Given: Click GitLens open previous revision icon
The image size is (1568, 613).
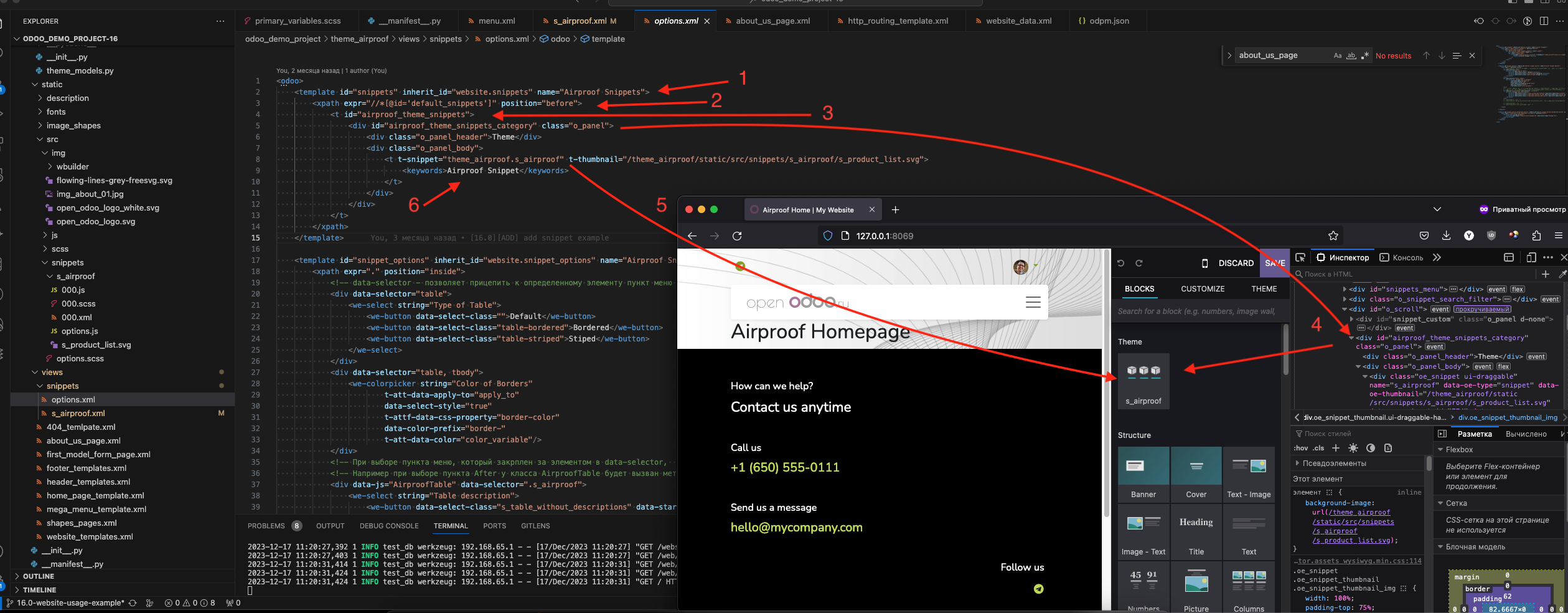Looking at the screenshot, I should click(x=1479, y=21).
